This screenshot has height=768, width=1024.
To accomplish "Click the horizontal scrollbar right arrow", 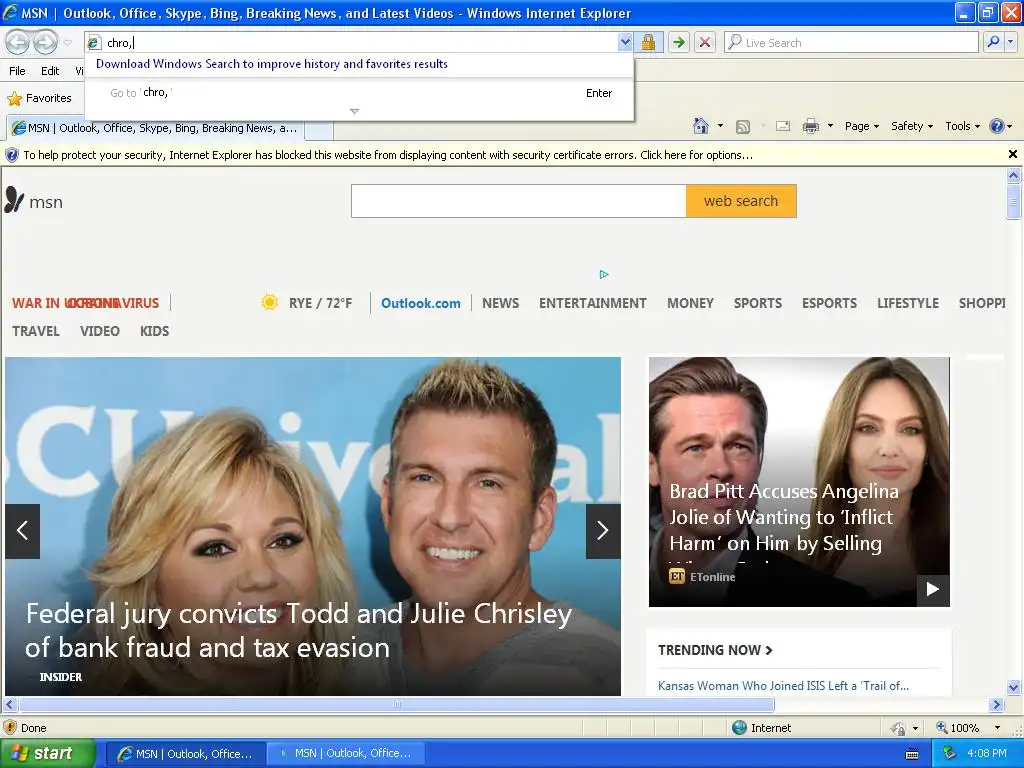I will tap(996, 705).
